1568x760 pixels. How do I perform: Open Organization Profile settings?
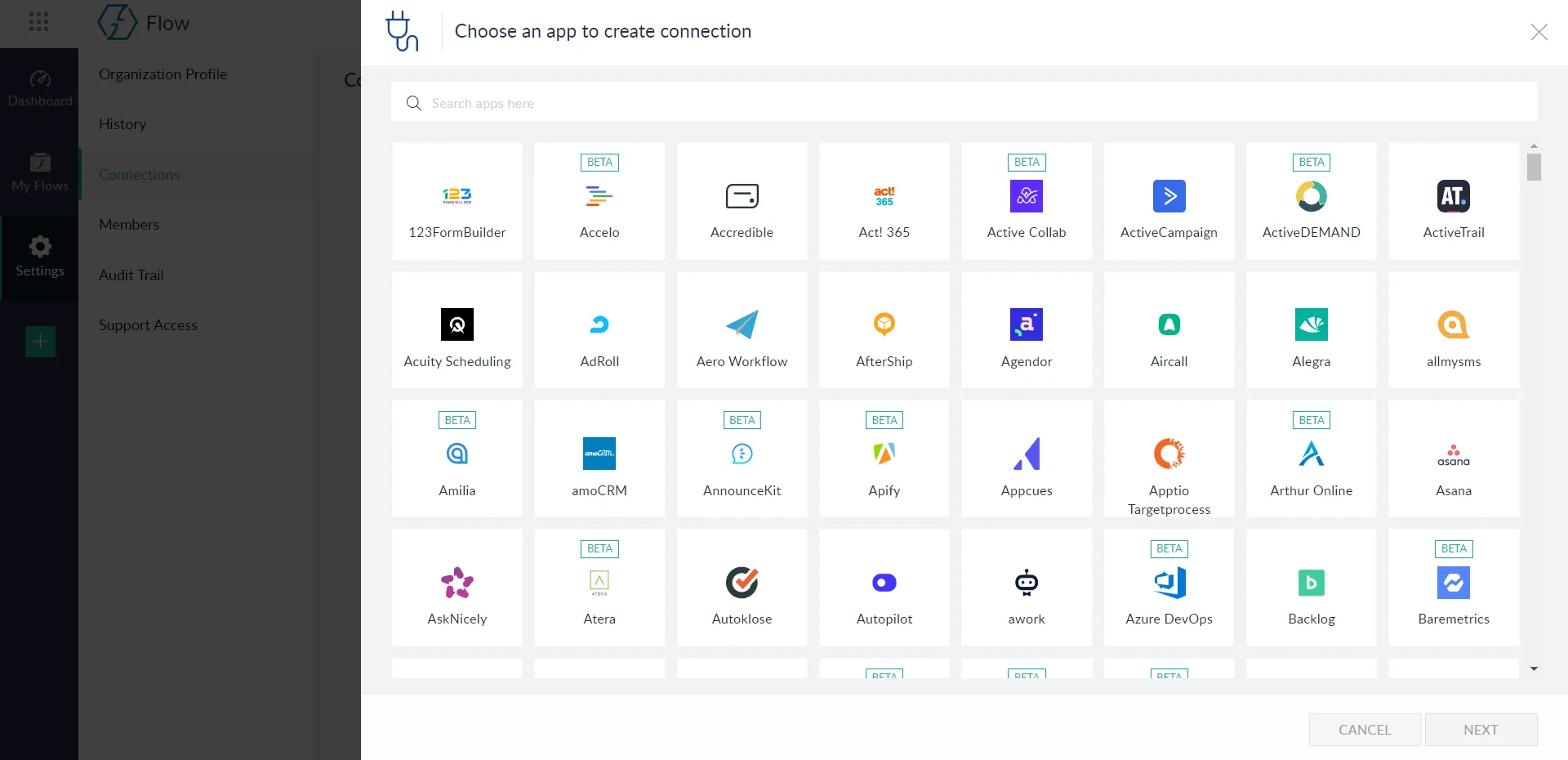(x=163, y=74)
